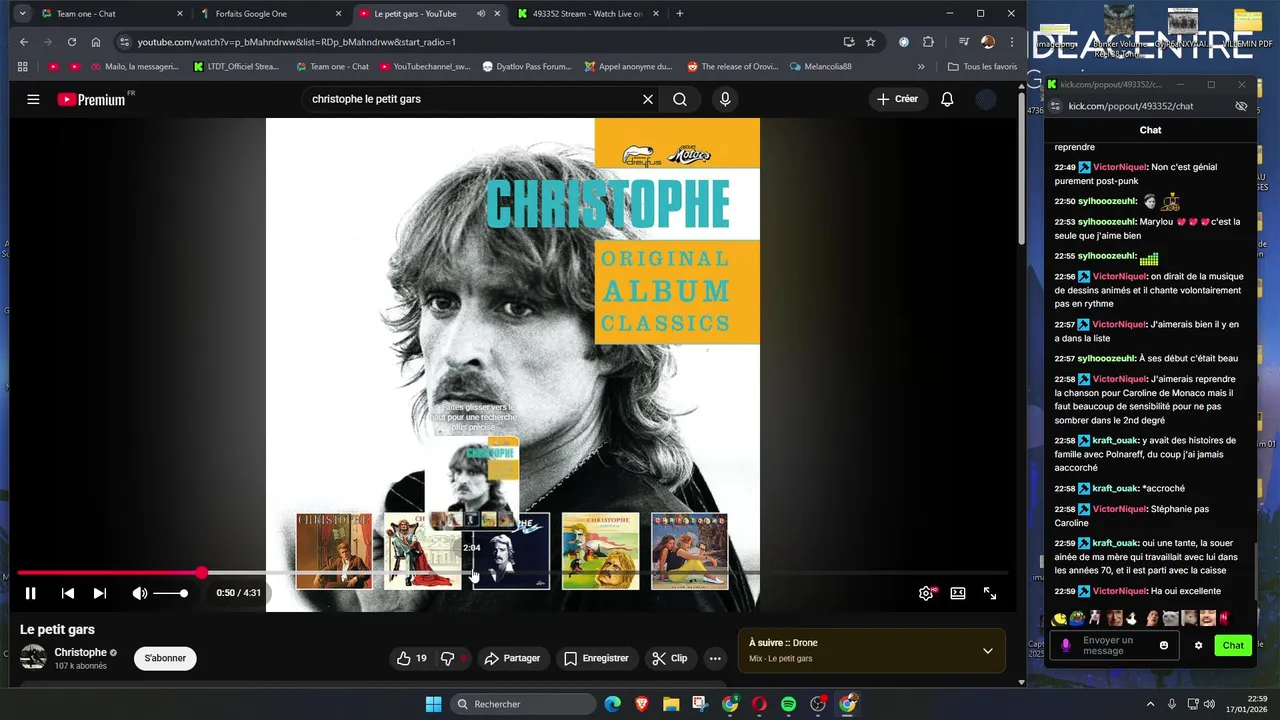Pause the YouTube video
The image size is (1280, 720).
[x=30, y=593]
